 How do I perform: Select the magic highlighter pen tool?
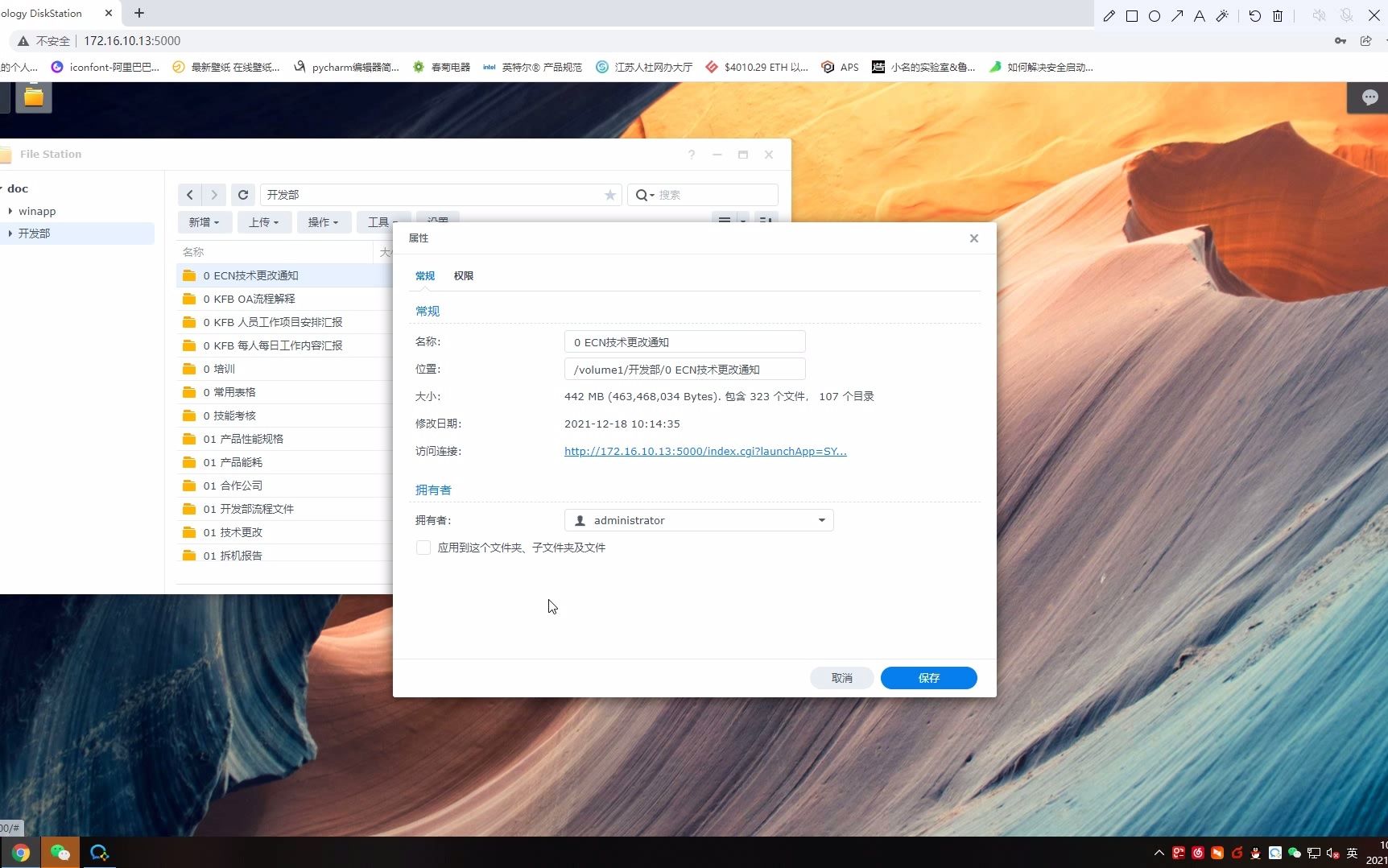coord(1222,16)
